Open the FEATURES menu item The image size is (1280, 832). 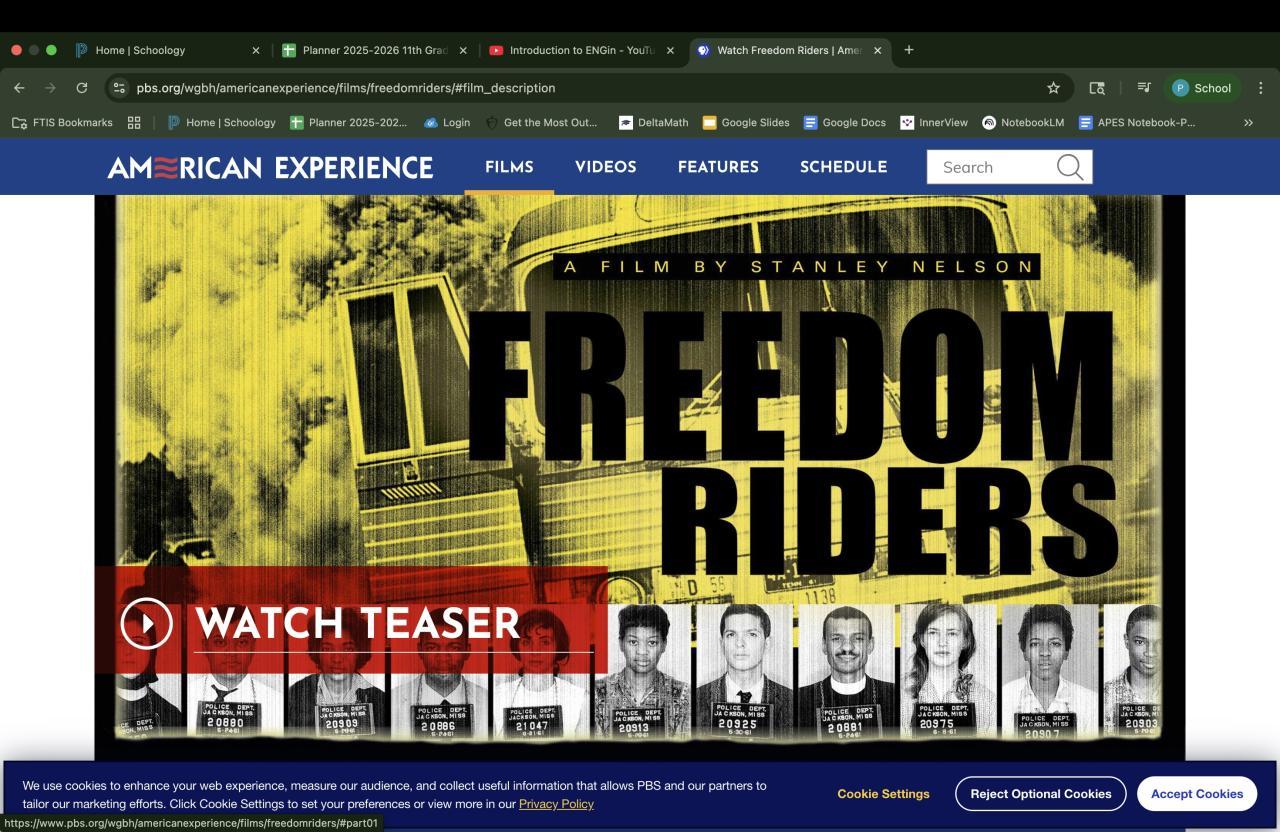[718, 167]
